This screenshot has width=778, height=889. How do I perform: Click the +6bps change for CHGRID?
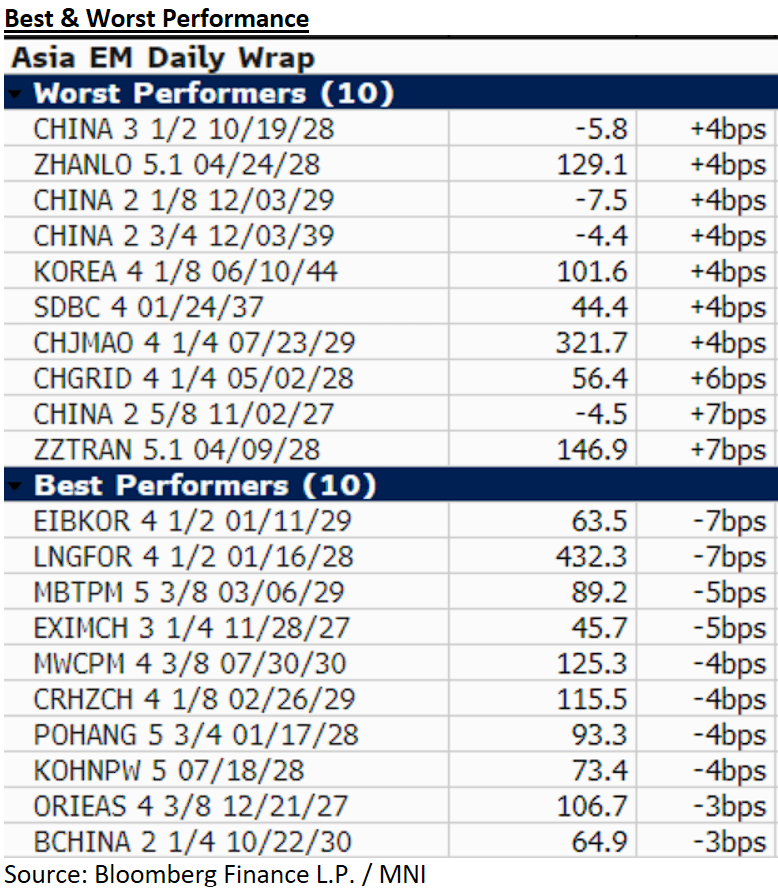(x=727, y=379)
